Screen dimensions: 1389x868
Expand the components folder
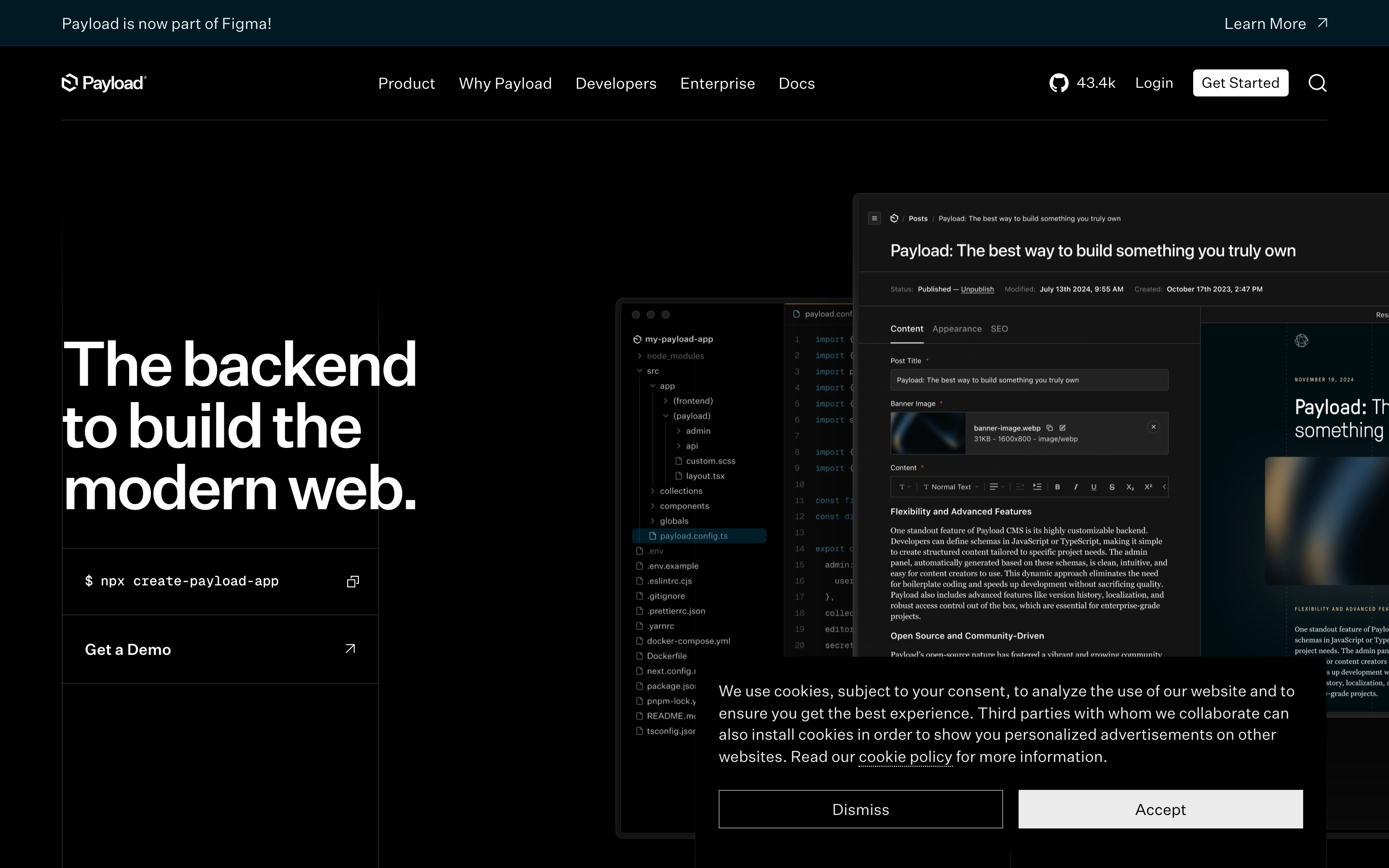(x=653, y=506)
